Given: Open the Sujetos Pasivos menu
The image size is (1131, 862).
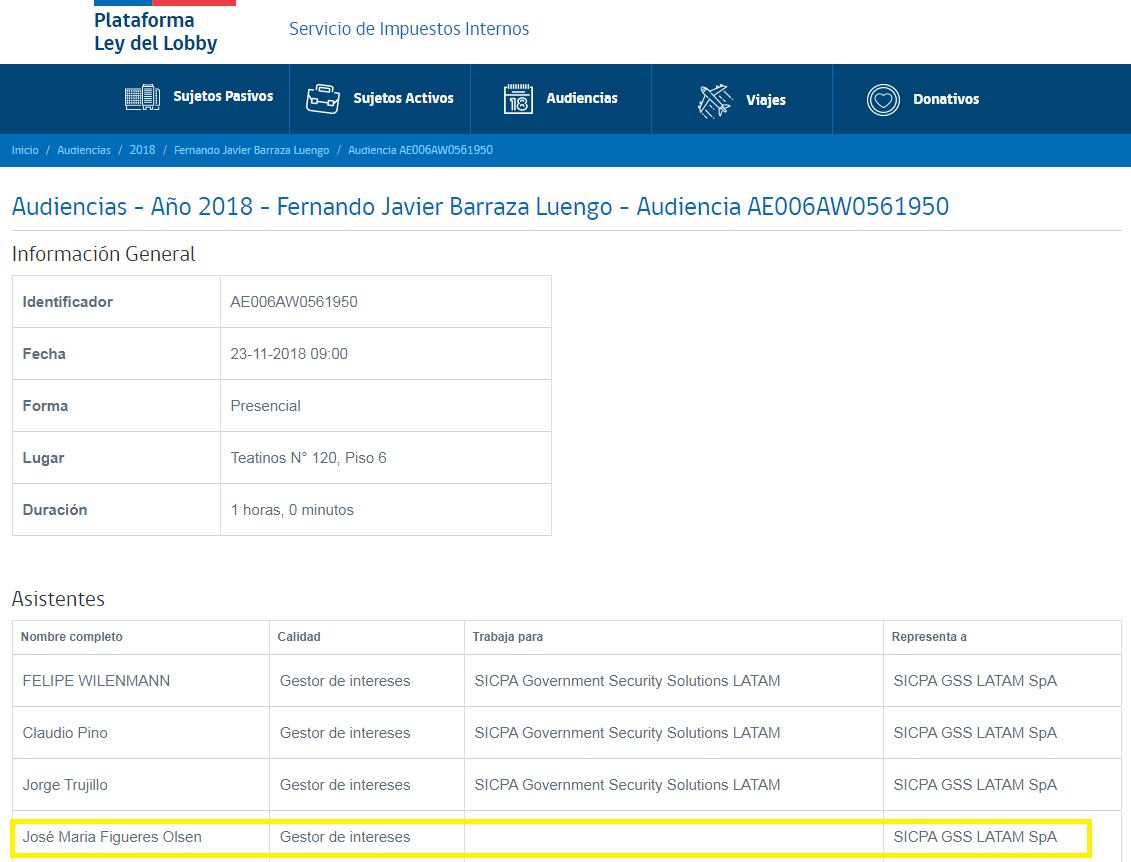Looking at the screenshot, I should coord(222,97).
